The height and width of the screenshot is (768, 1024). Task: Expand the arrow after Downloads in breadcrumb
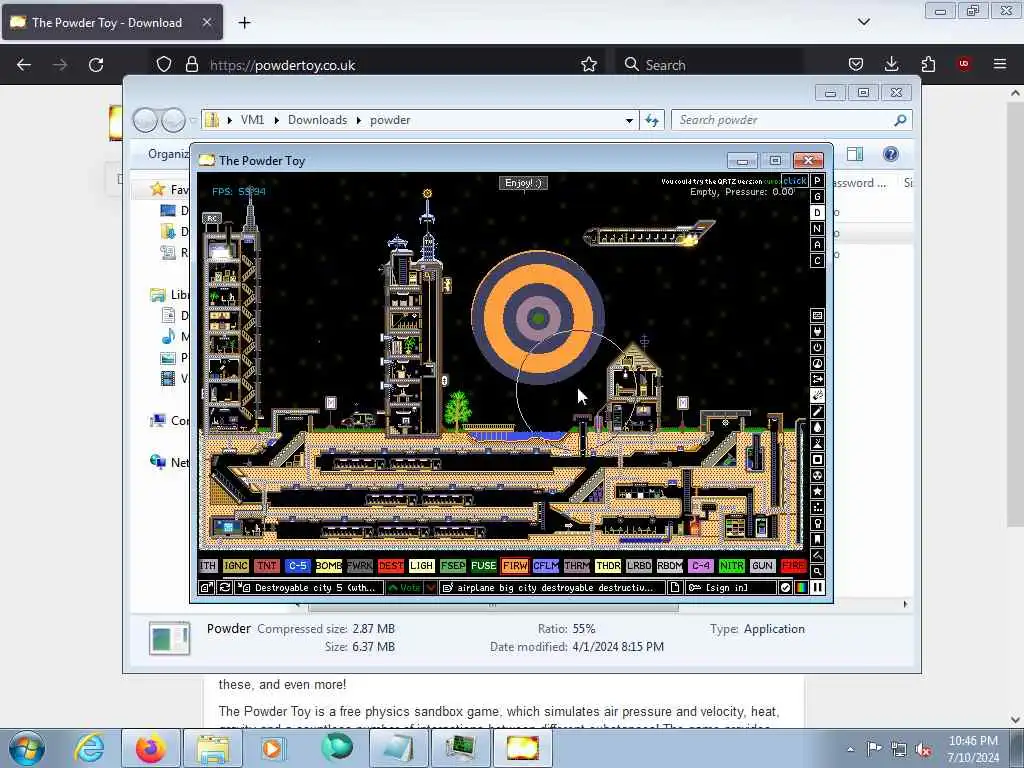359,120
